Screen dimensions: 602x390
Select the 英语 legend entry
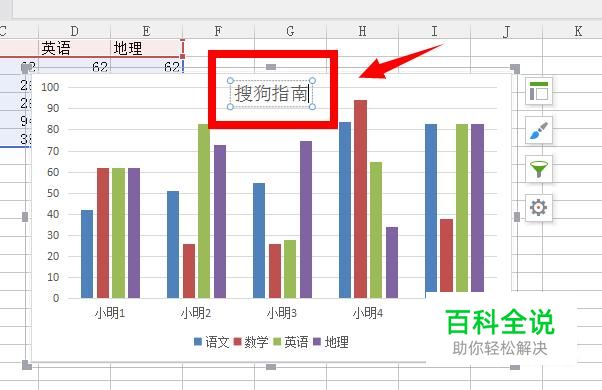coord(291,342)
